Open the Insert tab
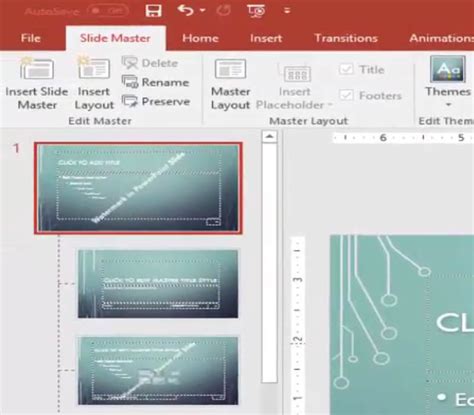 (266, 38)
